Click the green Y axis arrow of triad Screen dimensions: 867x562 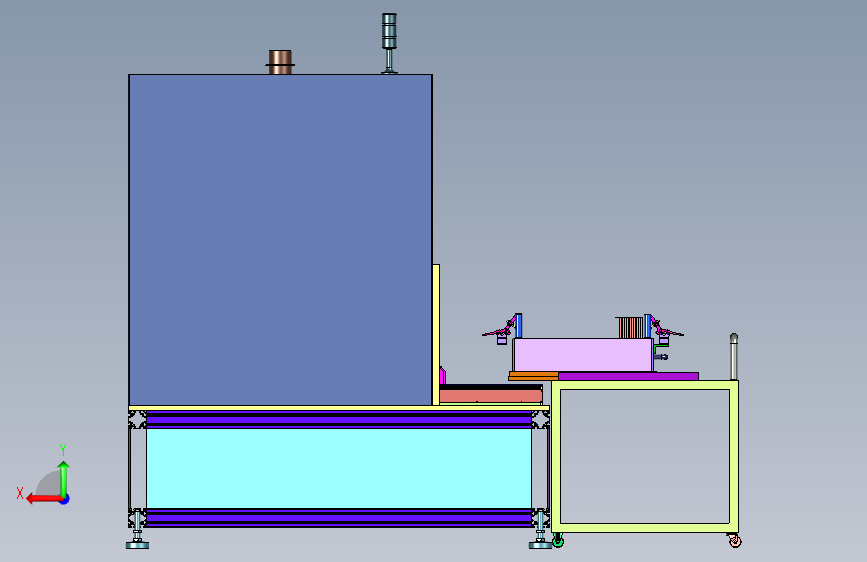pyautogui.click(x=64, y=478)
